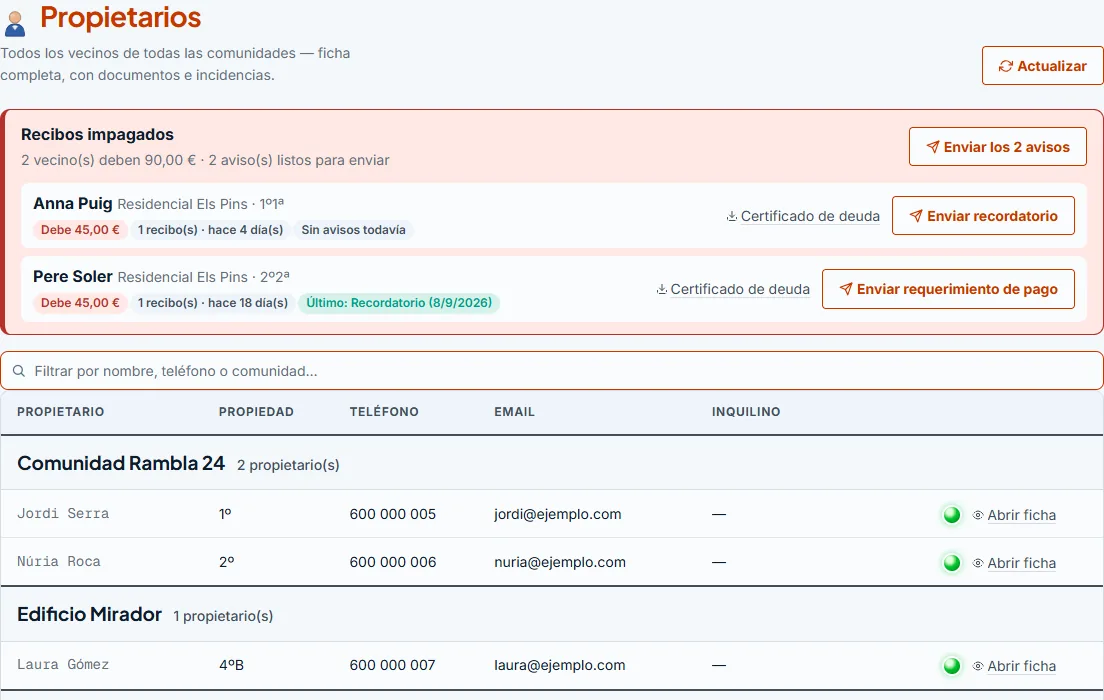
Task: Click the Actualizar button
Action: pos(1043,65)
